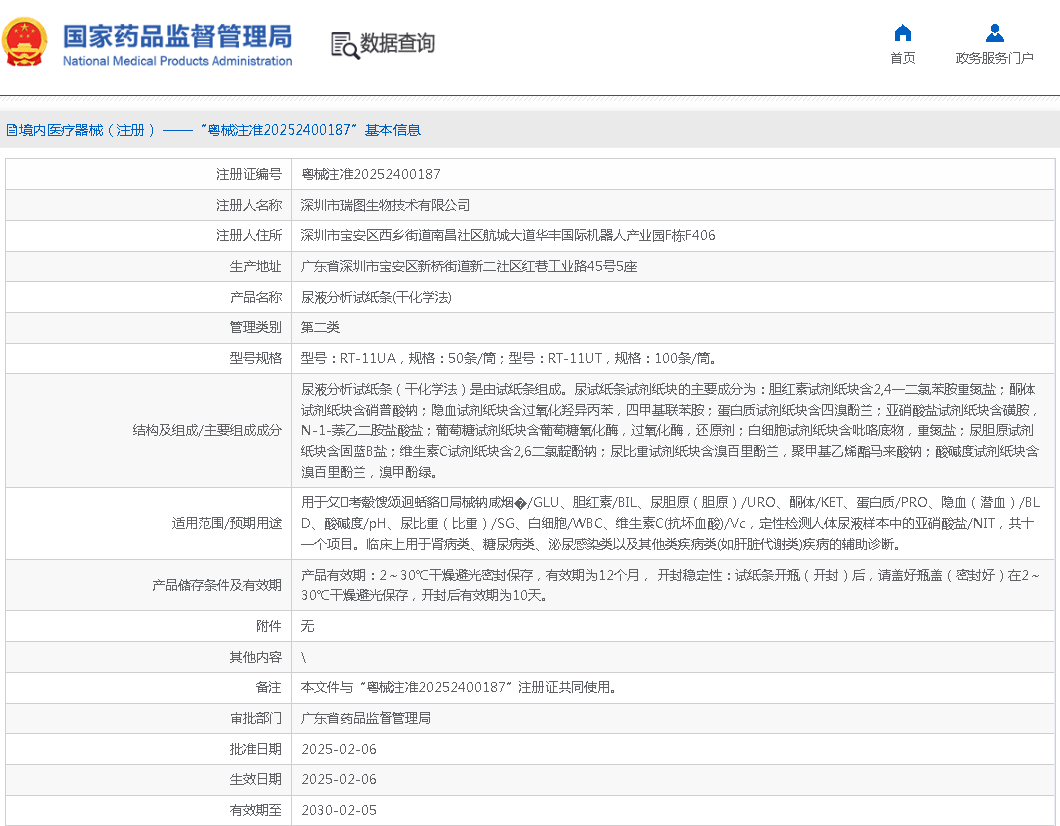Select registration number value 粤械注准20252400187
The height and width of the screenshot is (826, 1060).
click(370, 174)
